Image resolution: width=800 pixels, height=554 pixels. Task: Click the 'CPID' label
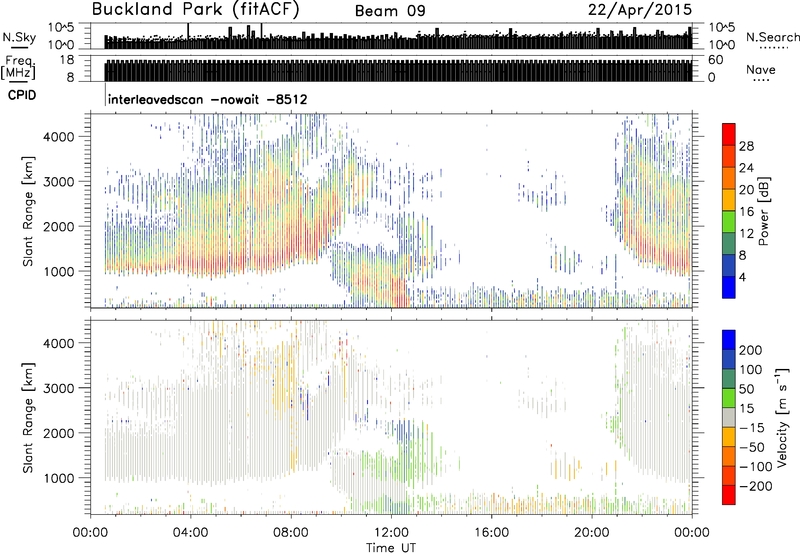22,95
